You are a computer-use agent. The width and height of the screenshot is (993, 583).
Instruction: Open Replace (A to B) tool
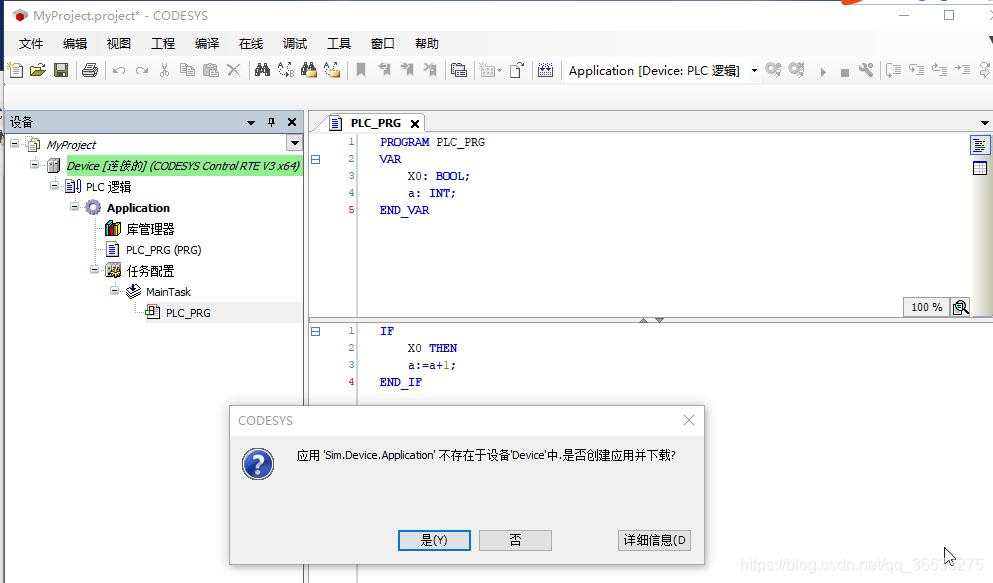(x=286, y=70)
